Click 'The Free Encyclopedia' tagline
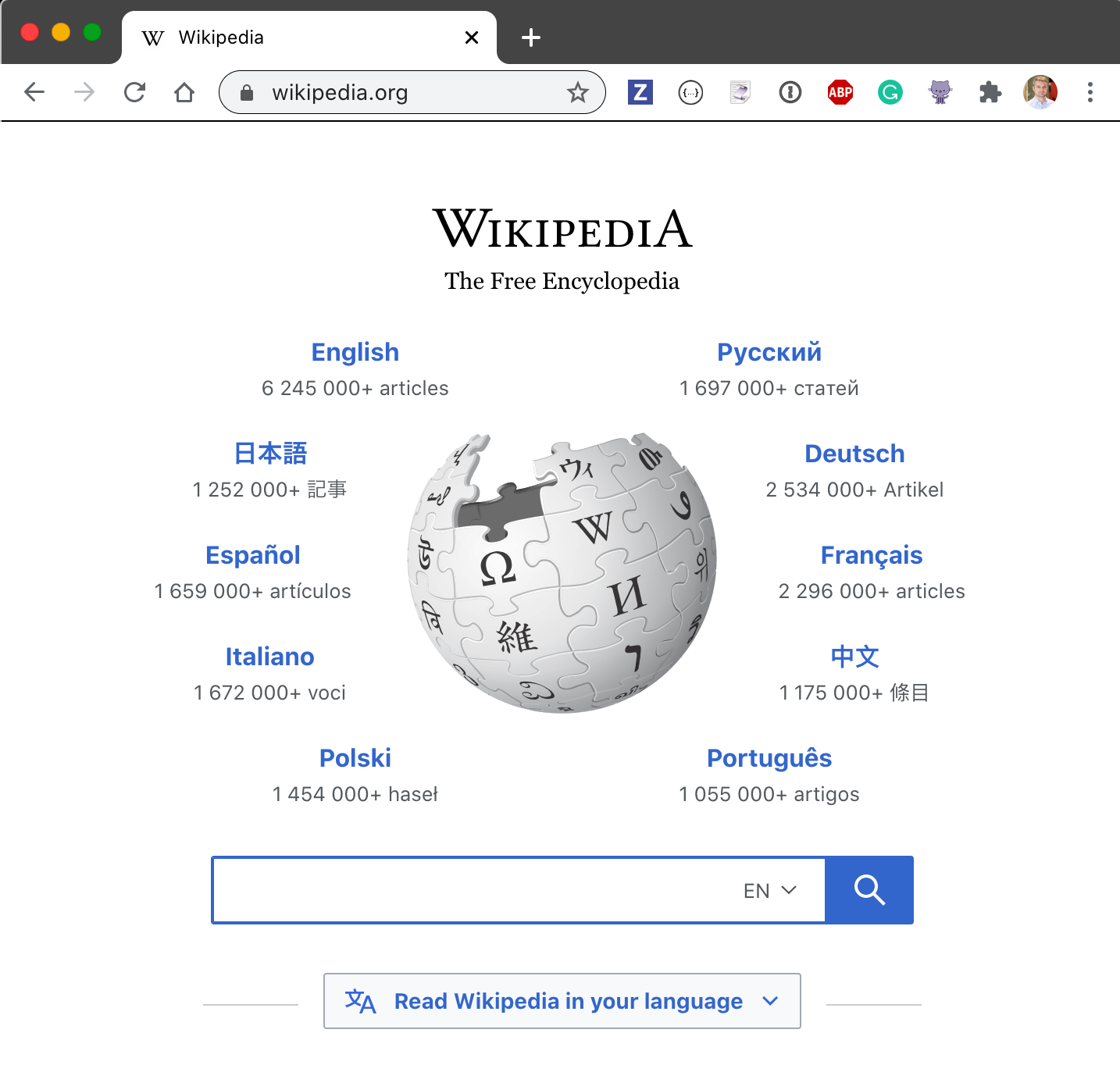The width and height of the screenshot is (1120, 1065). [562, 281]
